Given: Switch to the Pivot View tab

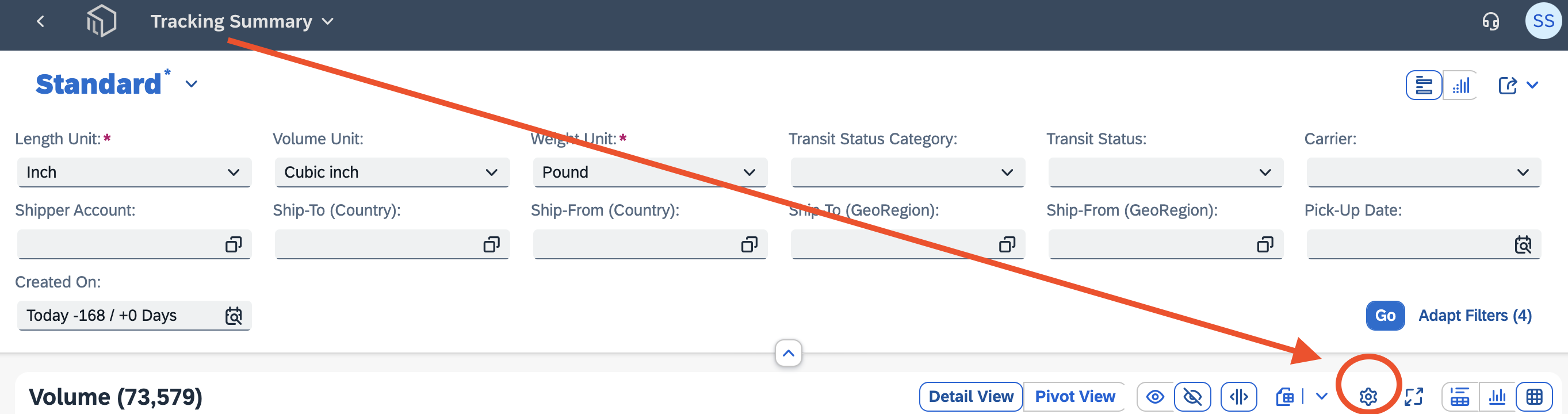Looking at the screenshot, I should click(1074, 397).
